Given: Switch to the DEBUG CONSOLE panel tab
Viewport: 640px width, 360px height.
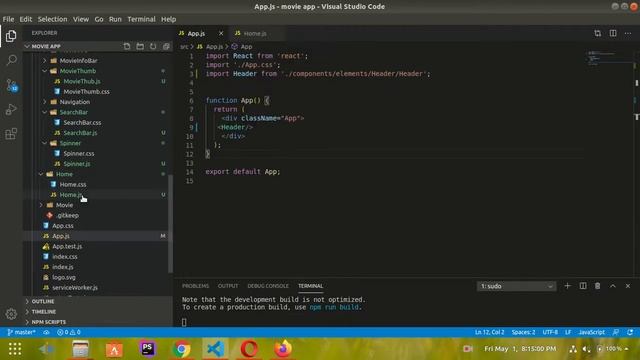Looking at the screenshot, I should pyautogui.click(x=268, y=286).
